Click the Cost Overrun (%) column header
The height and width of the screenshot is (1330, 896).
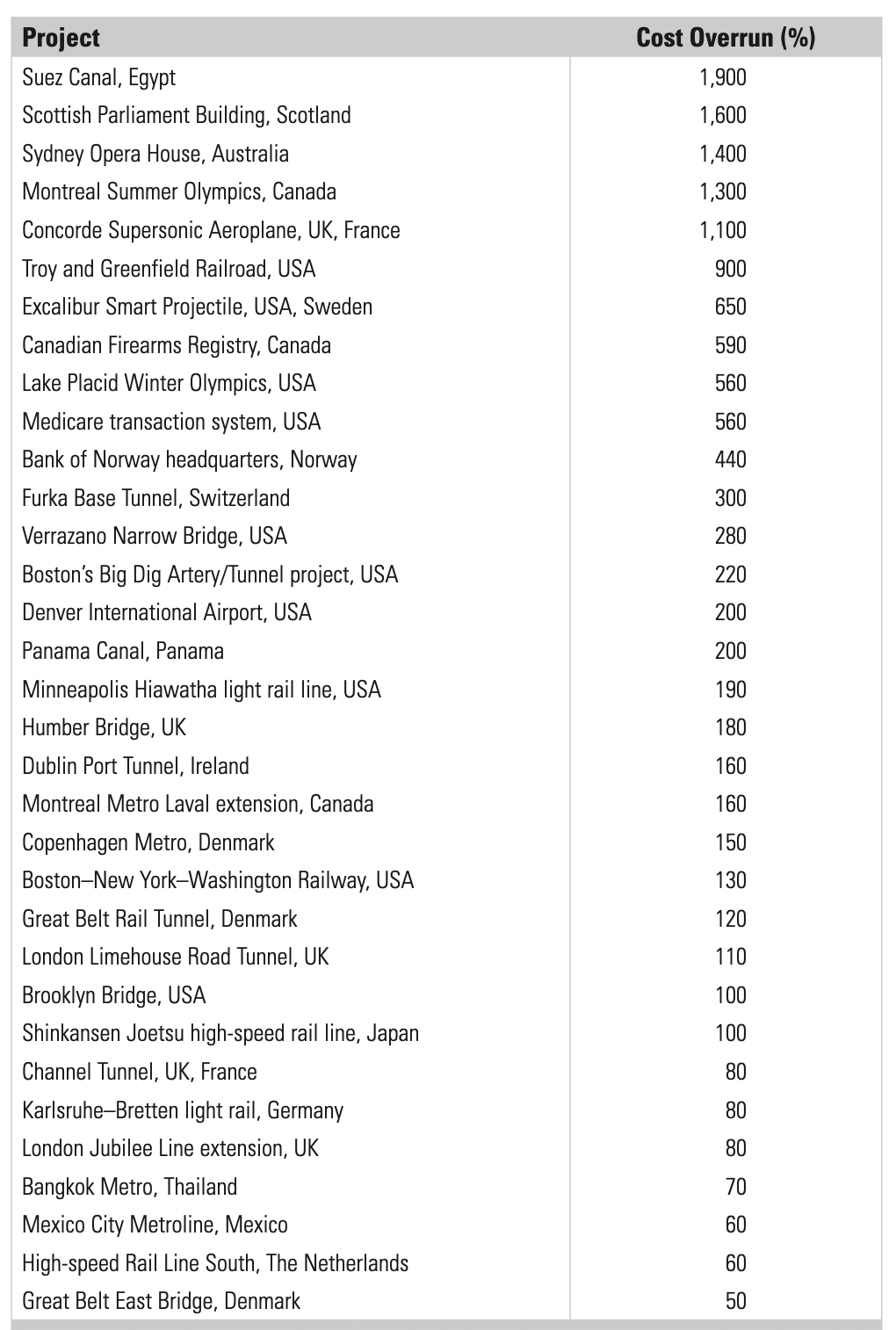pyautogui.click(x=726, y=38)
